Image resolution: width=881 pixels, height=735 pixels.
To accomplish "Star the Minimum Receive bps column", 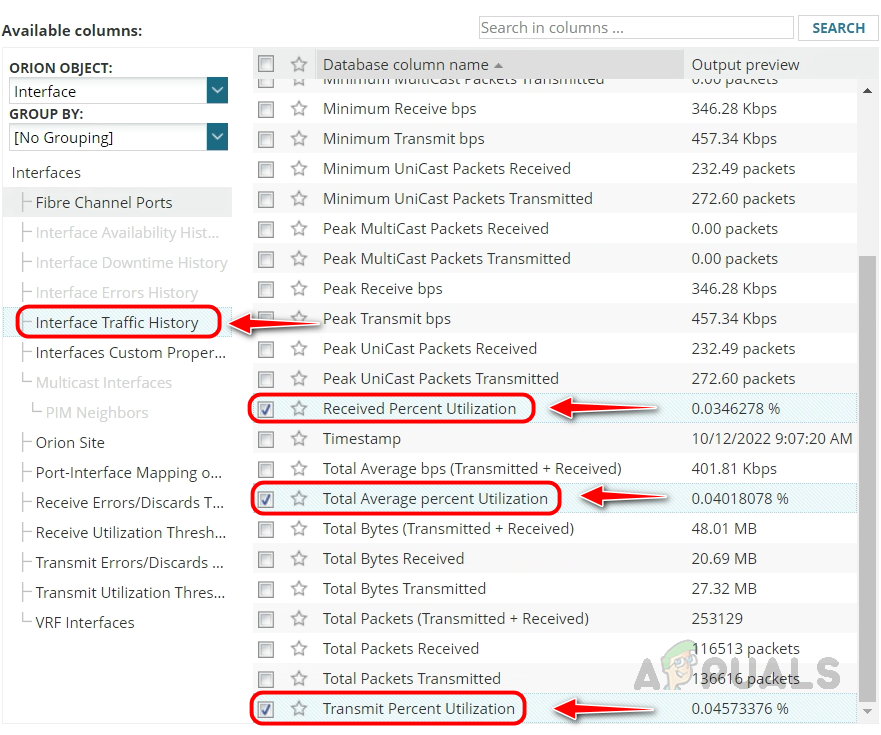I will click(299, 108).
